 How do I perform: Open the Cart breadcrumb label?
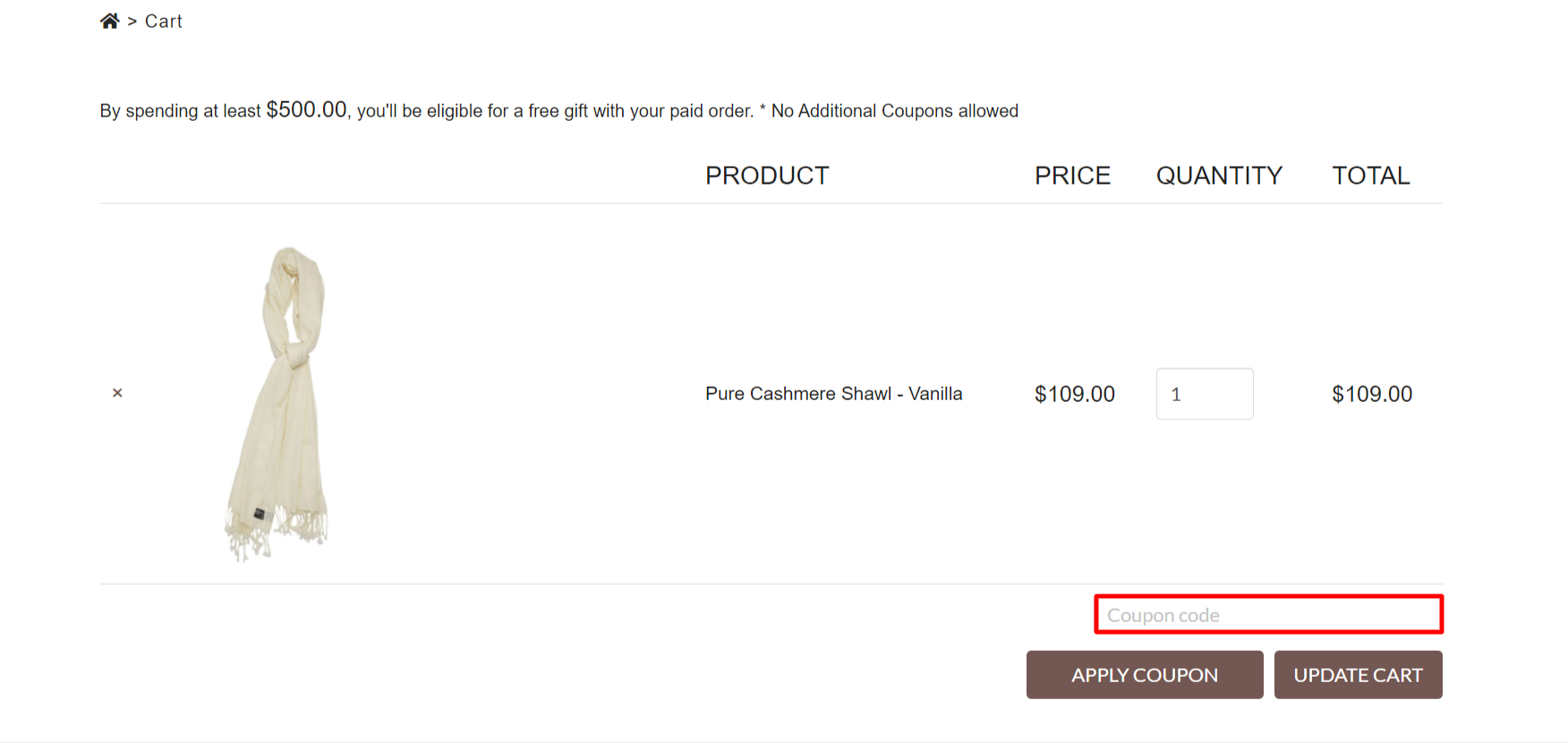pos(164,21)
